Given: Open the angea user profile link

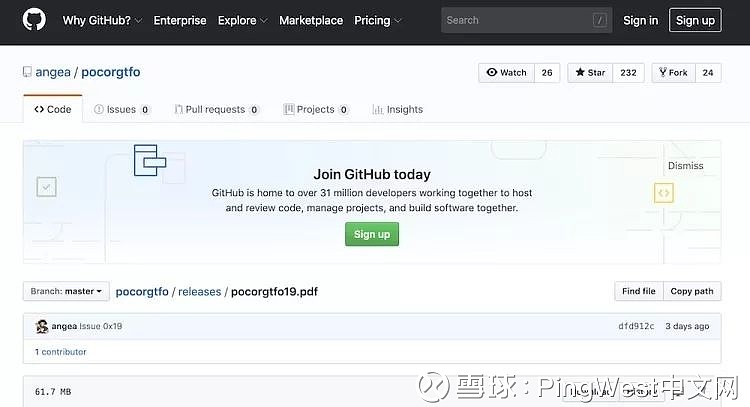Looking at the screenshot, I should click(x=53, y=72).
